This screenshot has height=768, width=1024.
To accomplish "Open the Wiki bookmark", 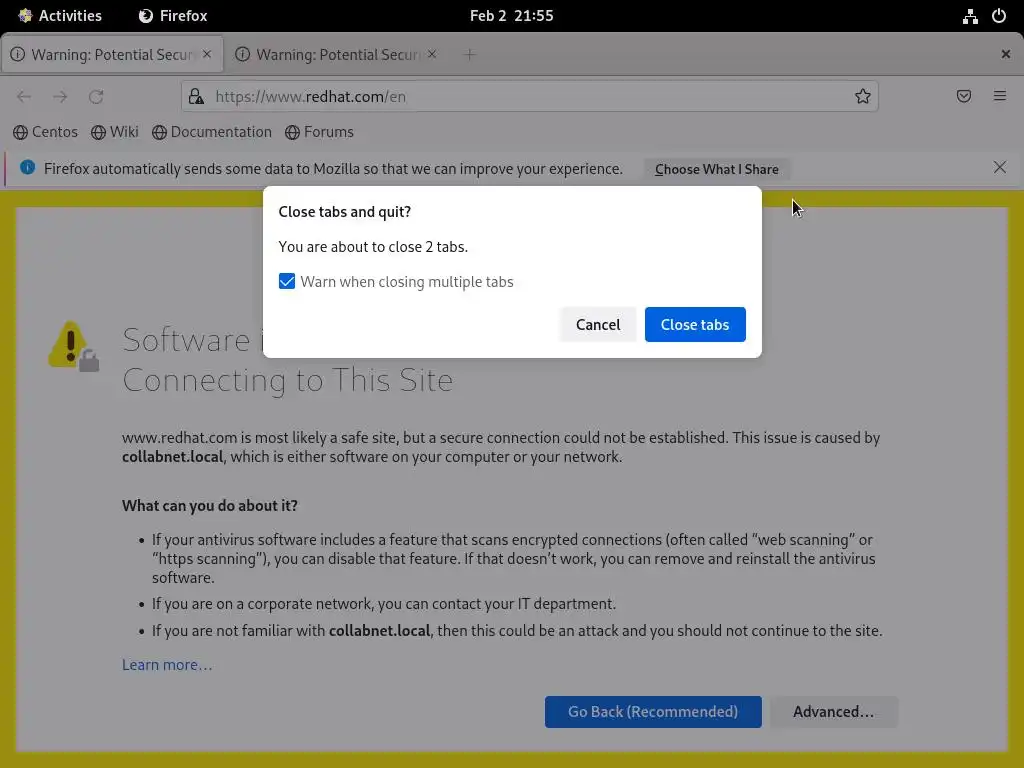I will (x=115, y=132).
